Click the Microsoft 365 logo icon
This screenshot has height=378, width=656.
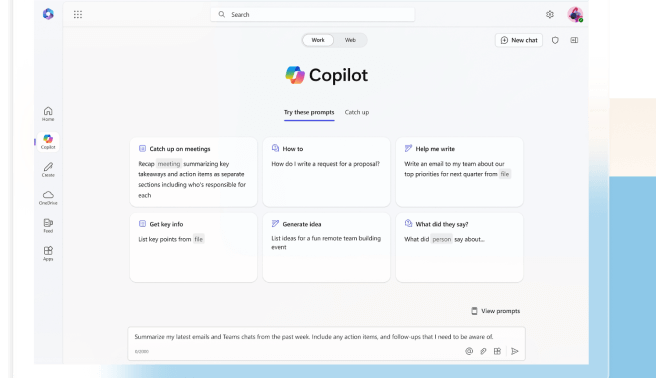point(48,14)
